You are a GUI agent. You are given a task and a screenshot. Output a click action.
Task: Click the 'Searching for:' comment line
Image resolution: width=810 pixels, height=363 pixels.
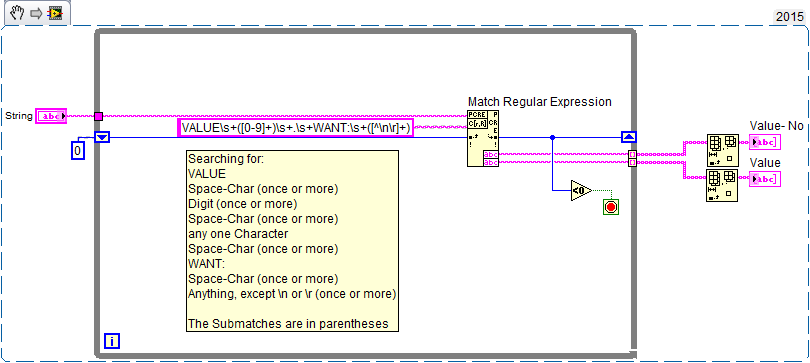click(x=226, y=160)
